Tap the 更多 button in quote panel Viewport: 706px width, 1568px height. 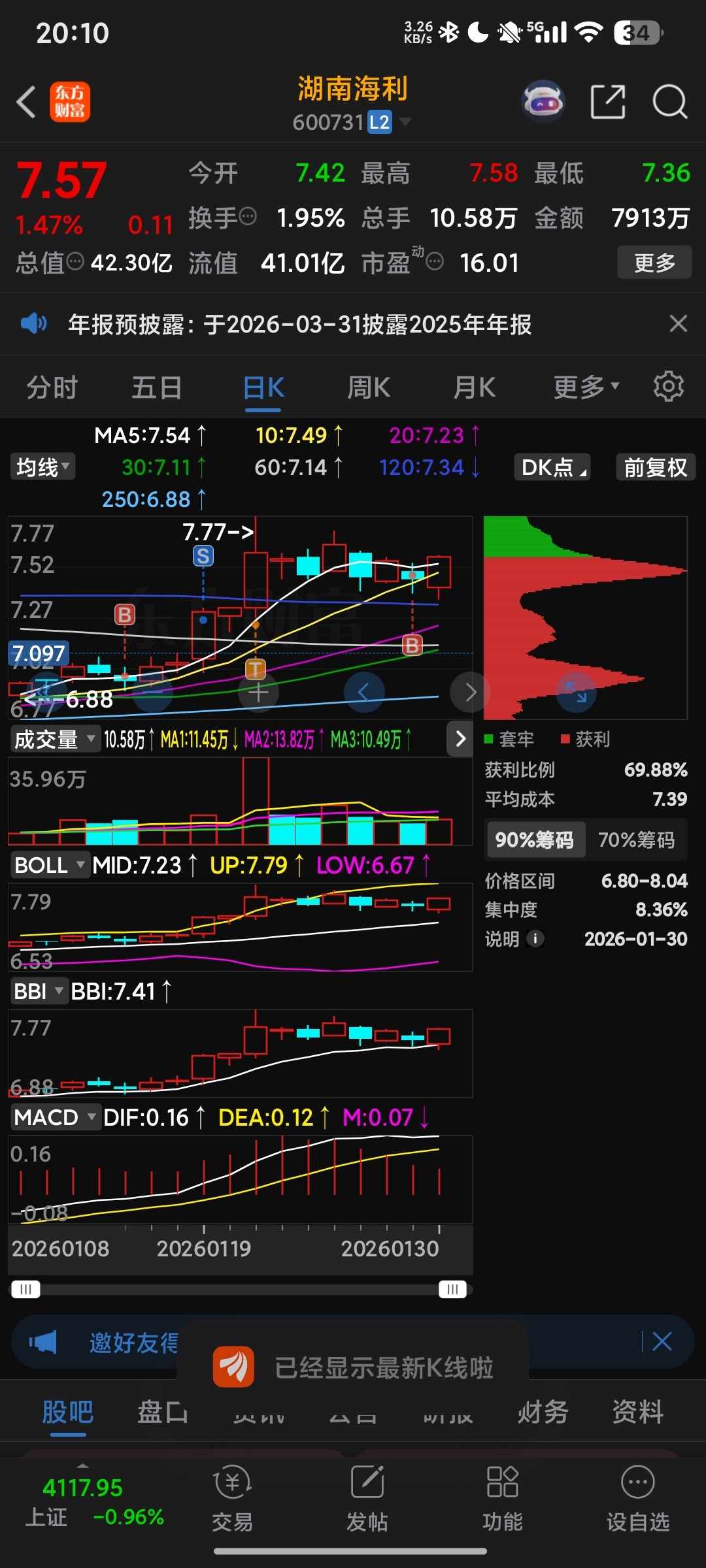[654, 263]
